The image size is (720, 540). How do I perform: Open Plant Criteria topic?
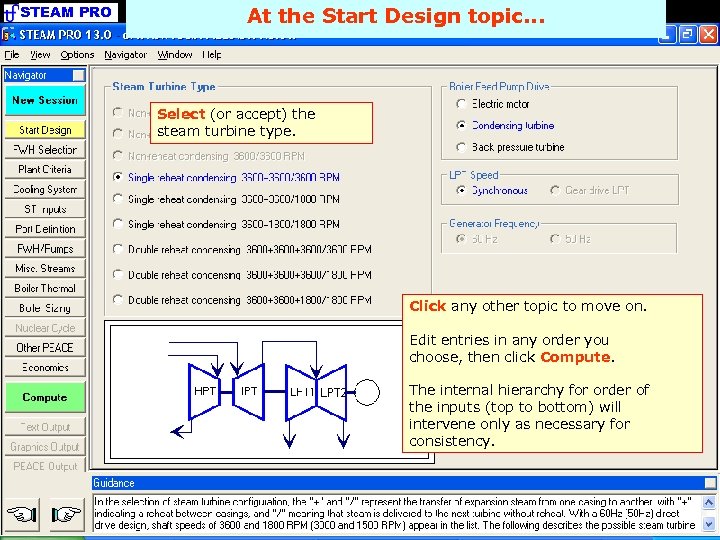[x=45, y=169]
